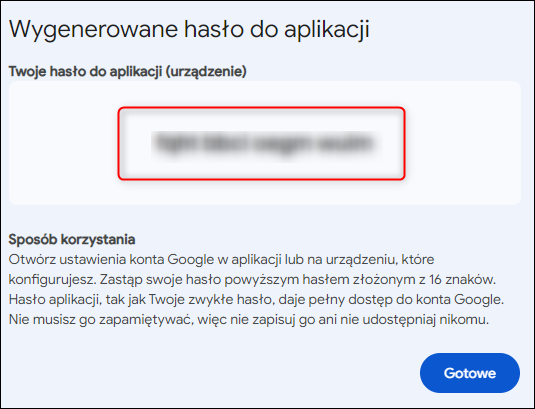Click the 'Wygenerowane hasło do aplikacji' dialog title
The image size is (535, 409).
tap(189, 29)
